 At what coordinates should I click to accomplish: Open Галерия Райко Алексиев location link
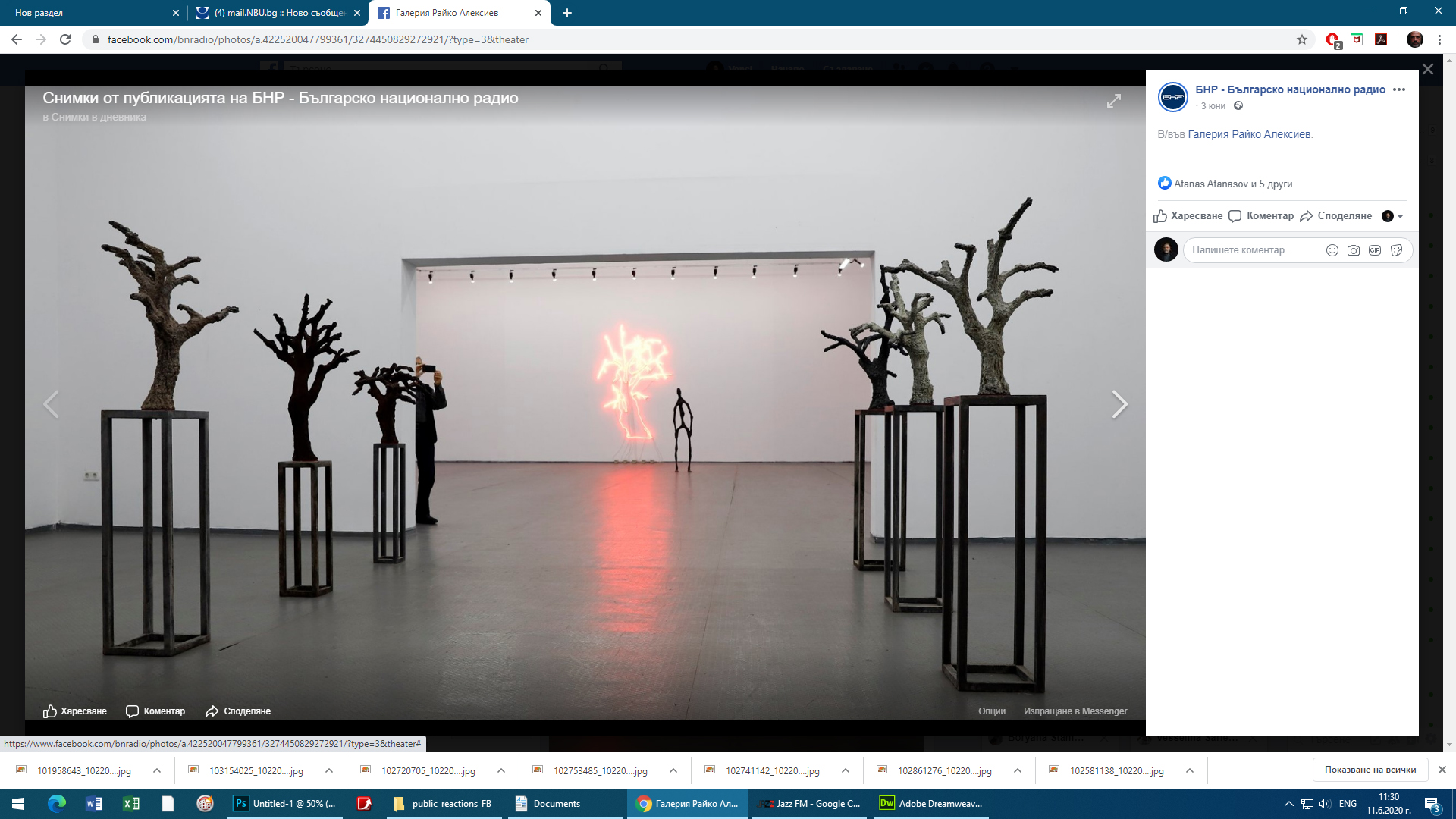(1249, 134)
